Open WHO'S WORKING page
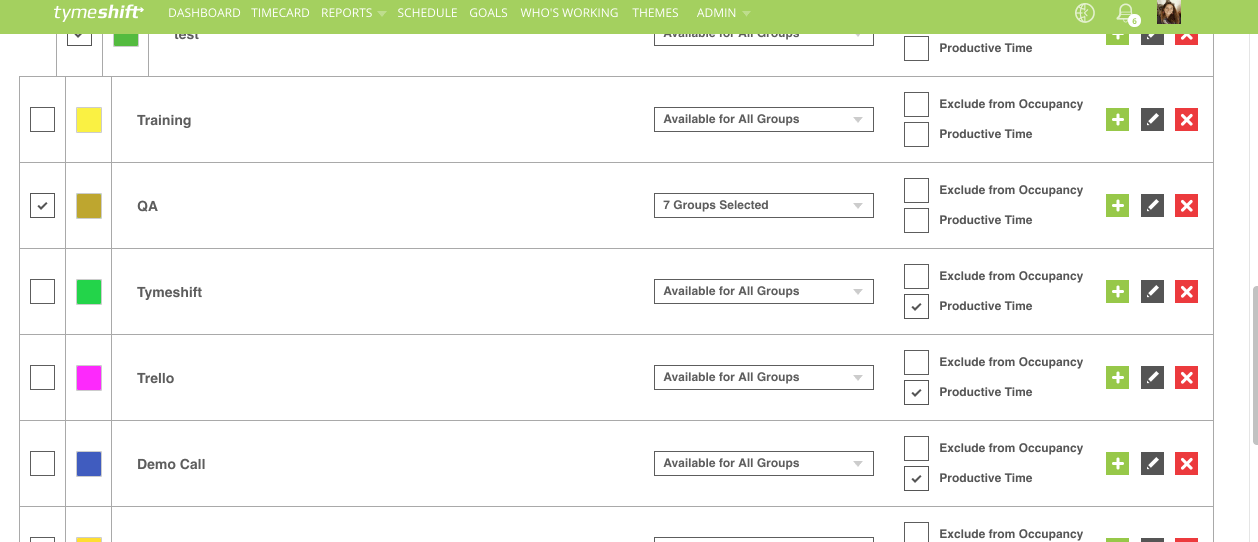1258x542 pixels. [570, 13]
